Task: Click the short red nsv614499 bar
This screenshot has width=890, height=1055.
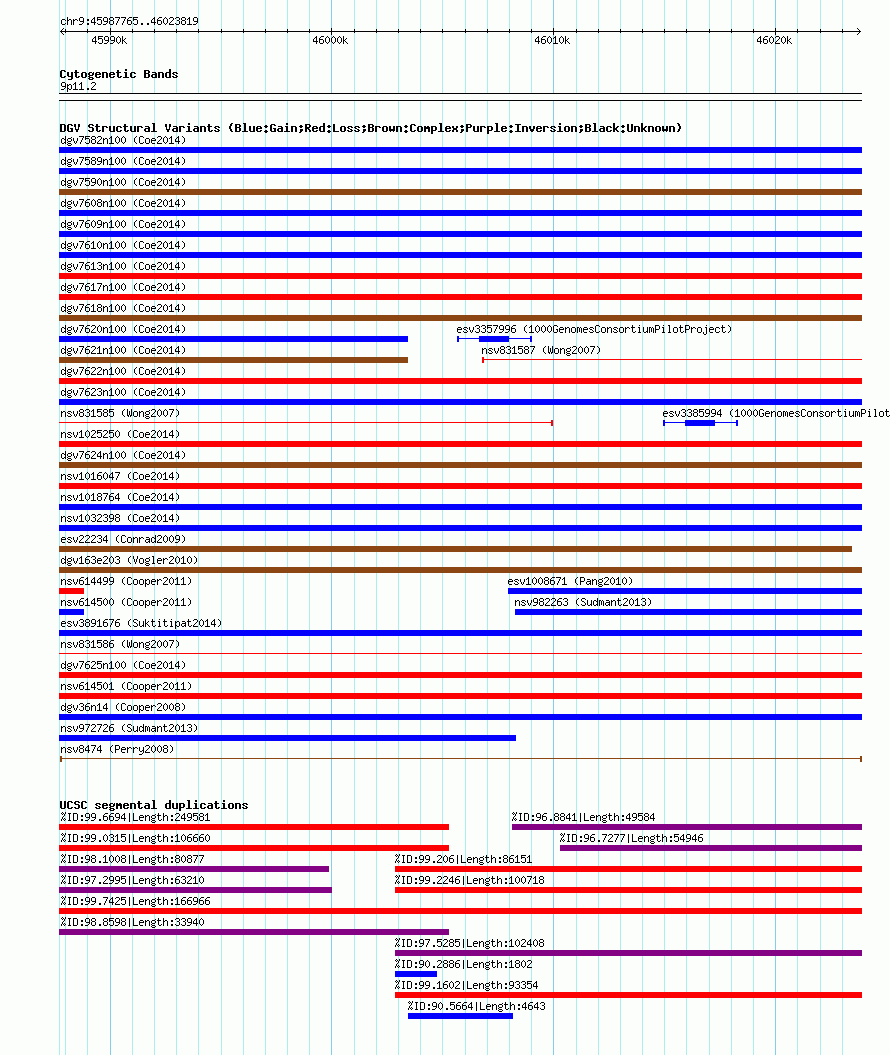Action: [71, 591]
